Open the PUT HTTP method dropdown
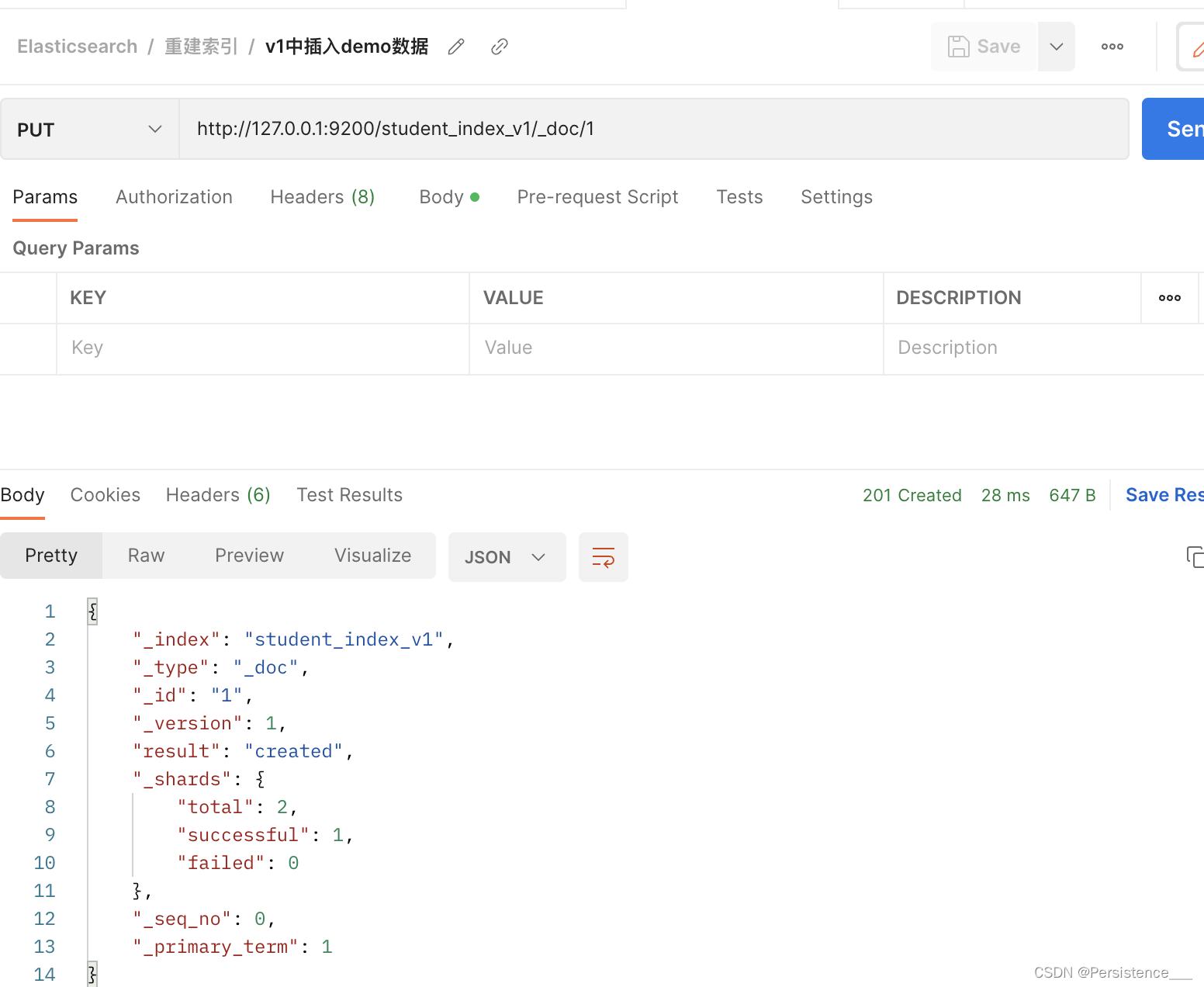This screenshot has width=1204, height=987. coord(90,129)
